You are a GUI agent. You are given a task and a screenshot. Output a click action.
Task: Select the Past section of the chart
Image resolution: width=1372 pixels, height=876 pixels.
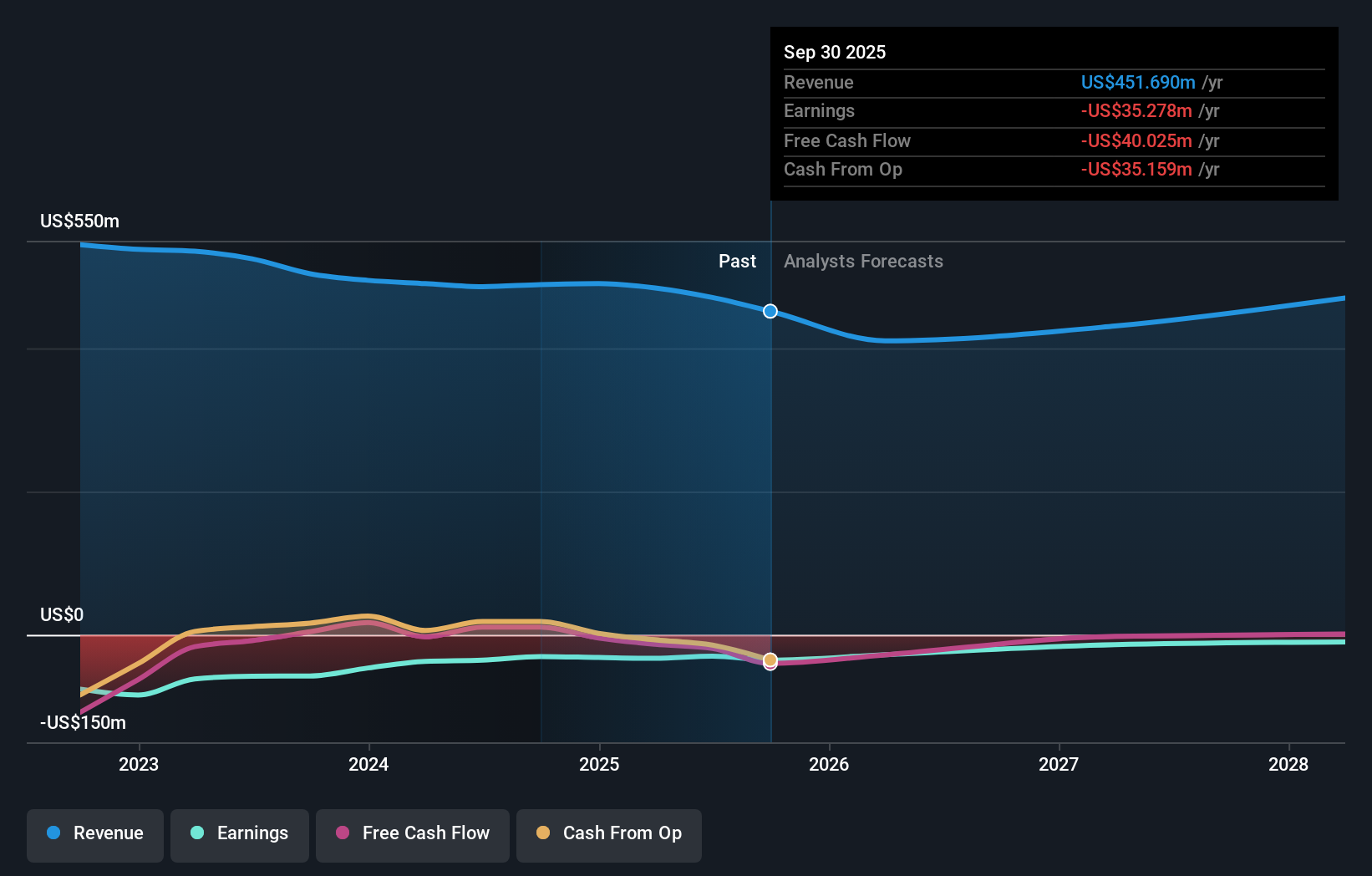point(737,261)
